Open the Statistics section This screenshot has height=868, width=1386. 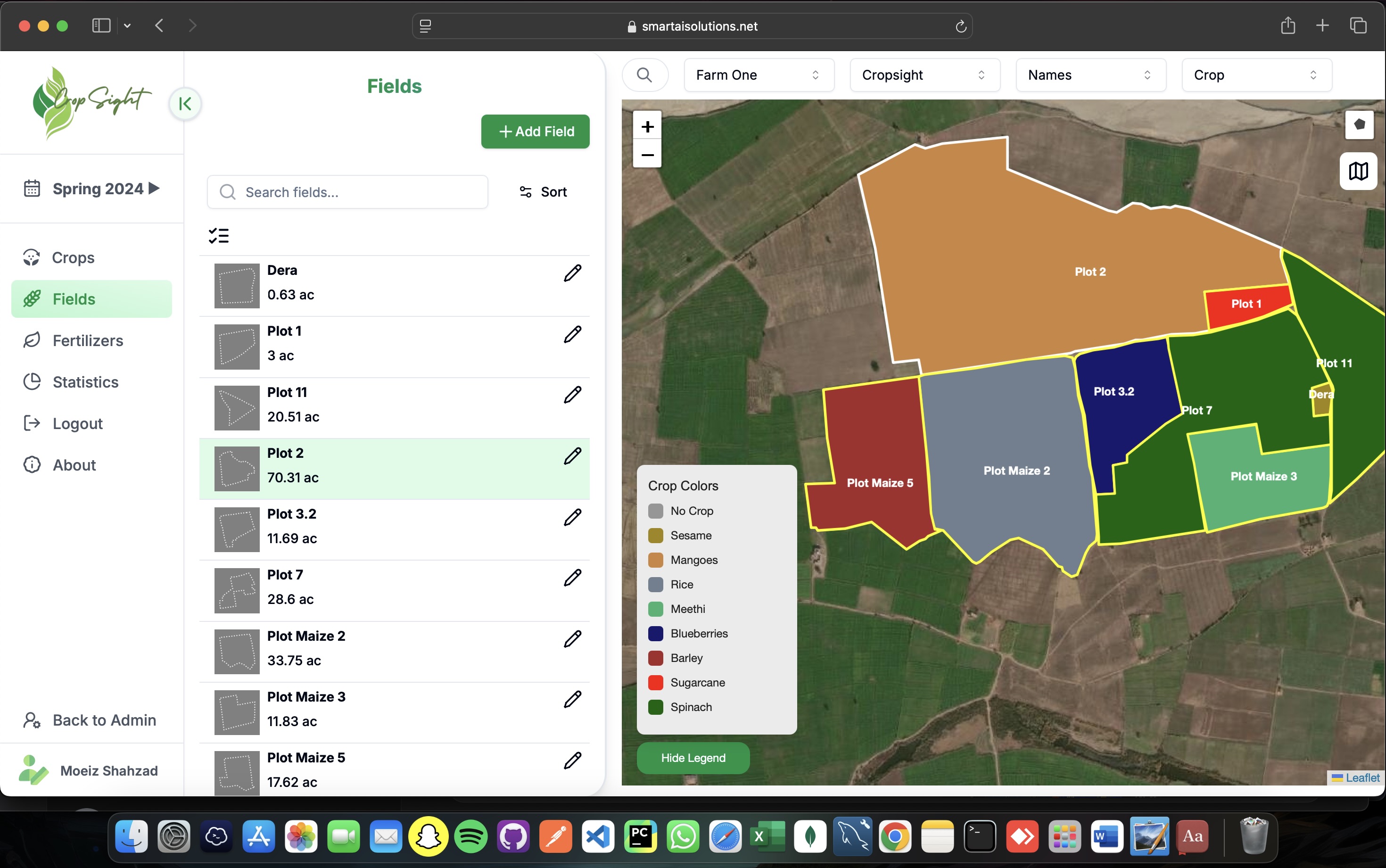tap(85, 382)
